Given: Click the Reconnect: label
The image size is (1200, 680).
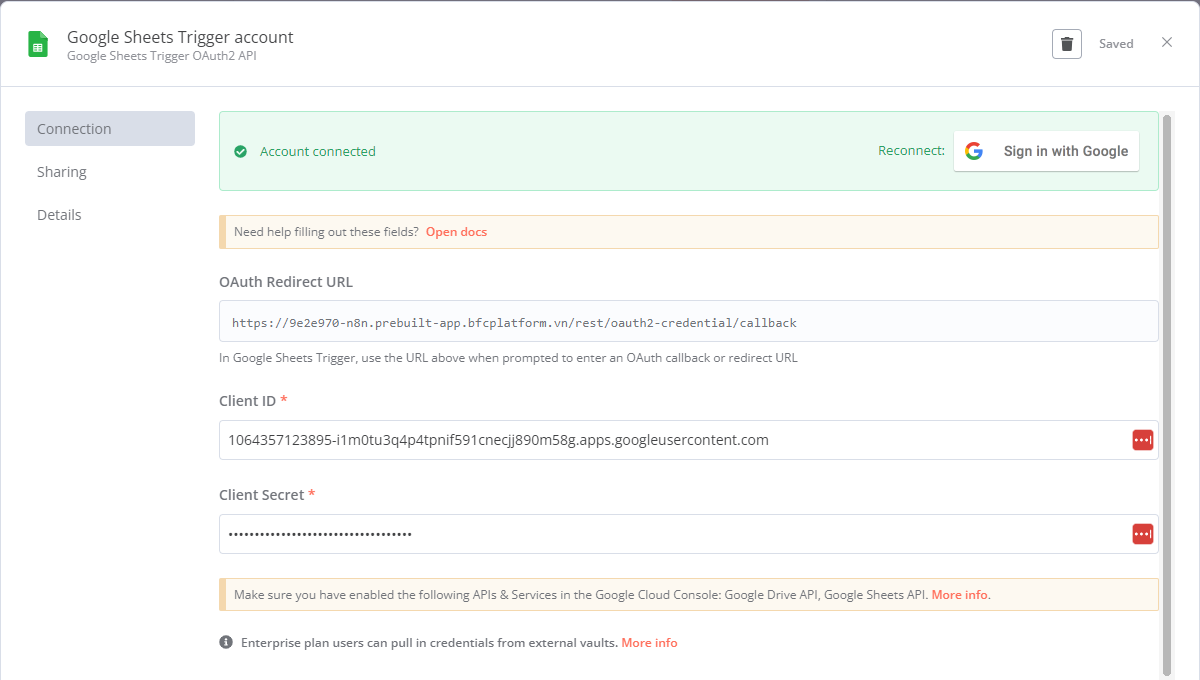Looking at the screenshot, I should point(911,151).
